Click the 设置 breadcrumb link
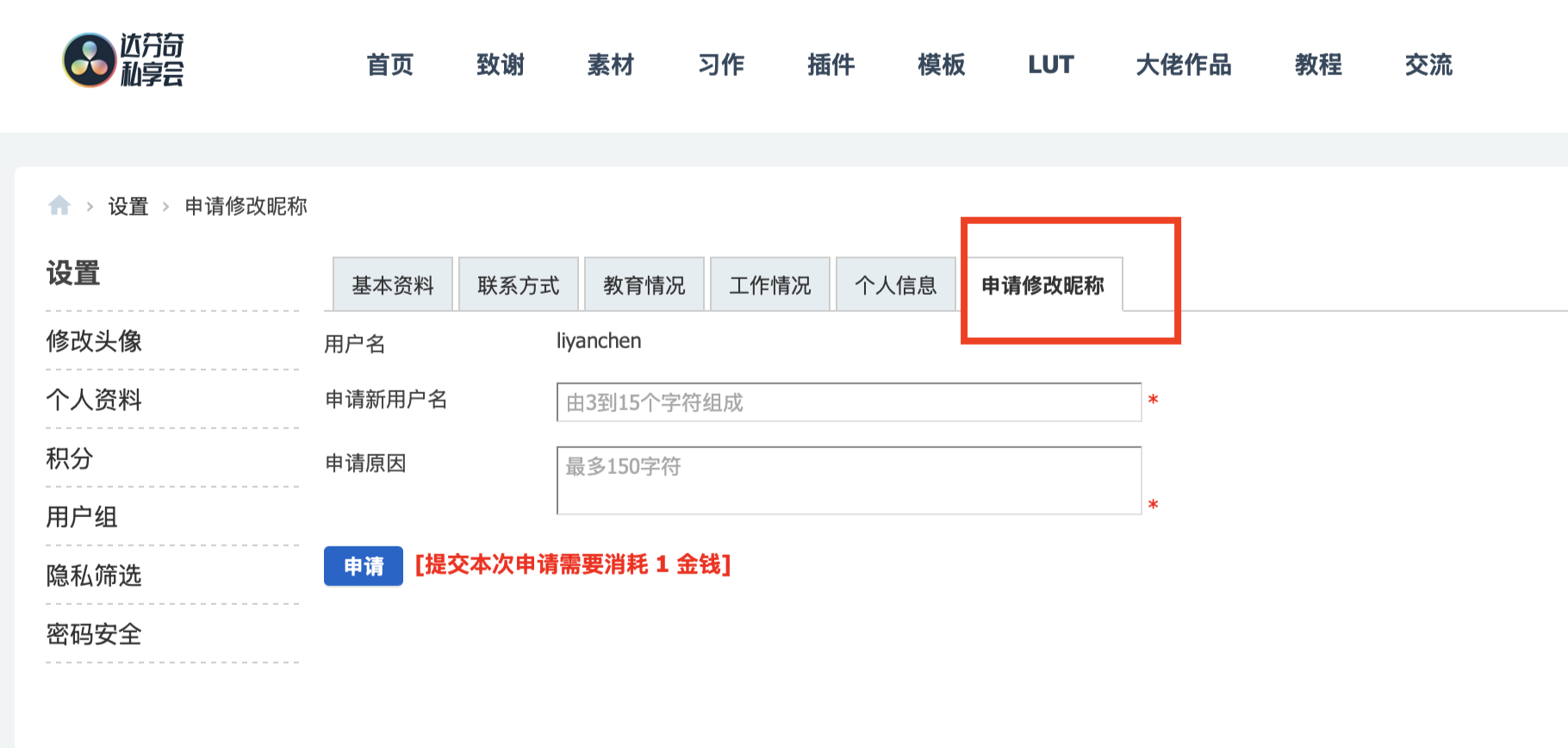The height and width of the screenshot is (748, 1568). pos(128,207)
